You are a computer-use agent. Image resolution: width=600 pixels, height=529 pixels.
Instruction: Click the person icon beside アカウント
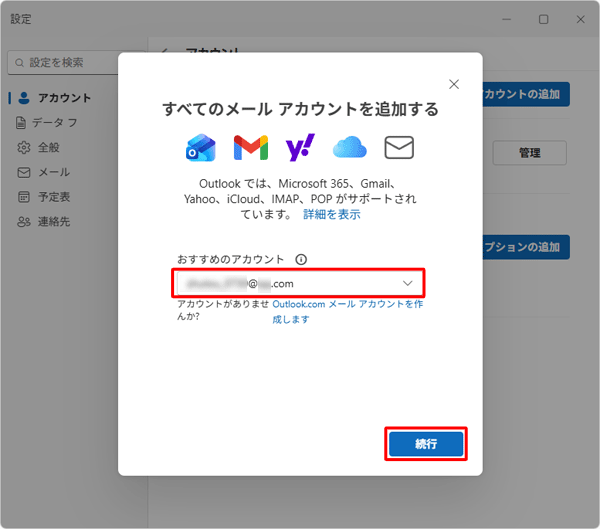[24, 98]
